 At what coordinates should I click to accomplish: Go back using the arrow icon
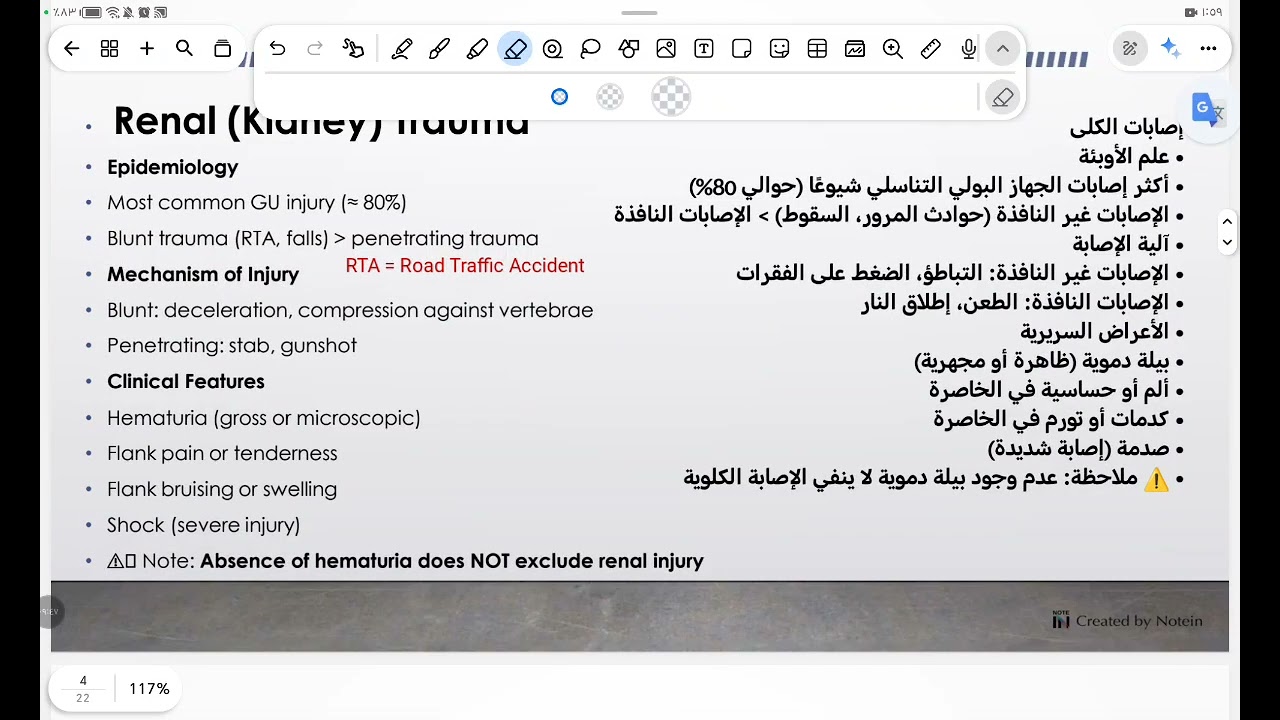pyautogui.click(x=71, y=49)
